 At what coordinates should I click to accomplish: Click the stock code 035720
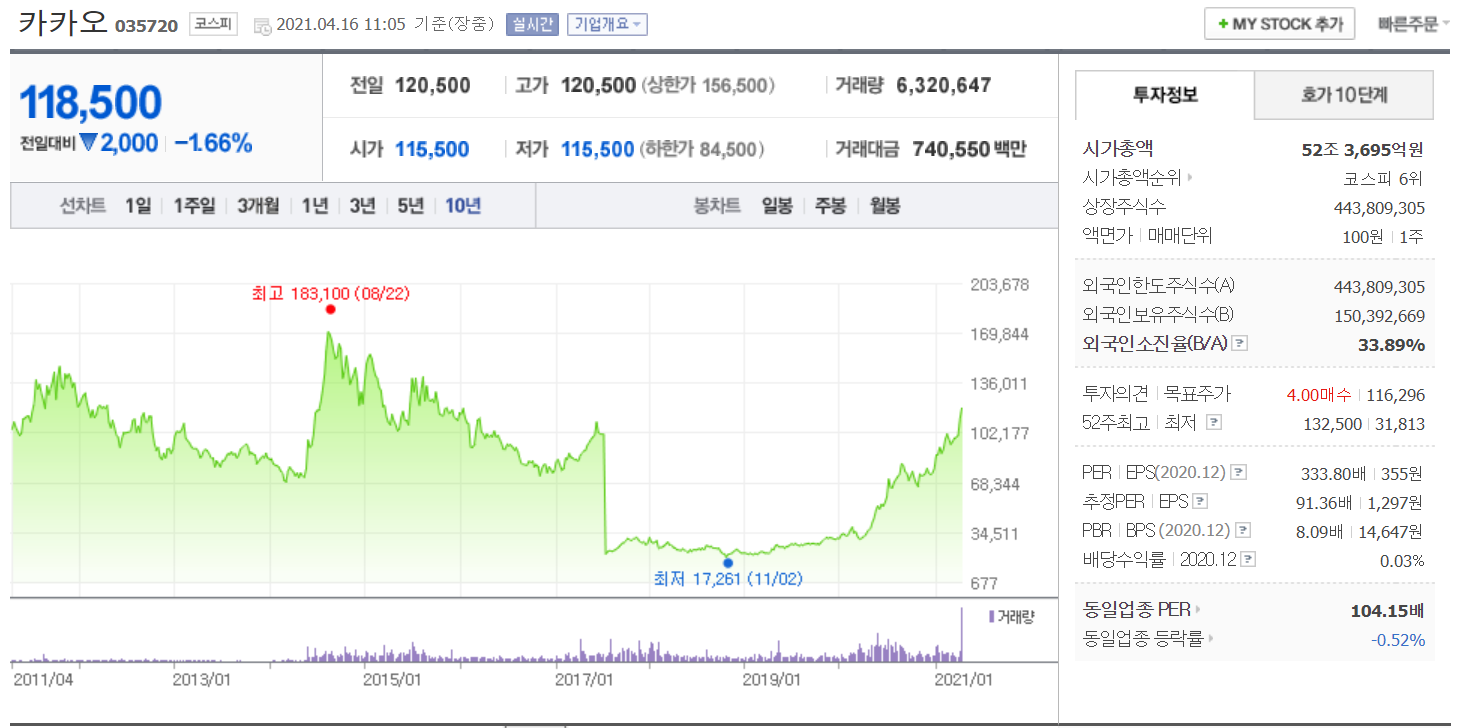[x=146, y=26]
